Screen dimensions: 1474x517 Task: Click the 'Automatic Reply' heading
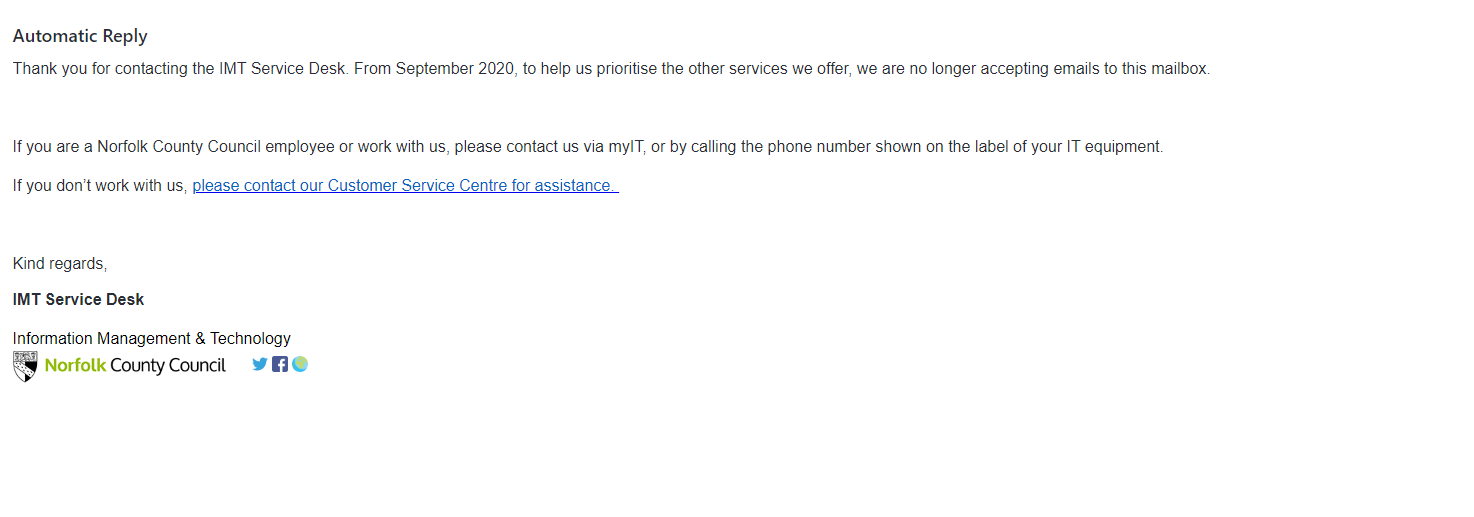[80, 36]
